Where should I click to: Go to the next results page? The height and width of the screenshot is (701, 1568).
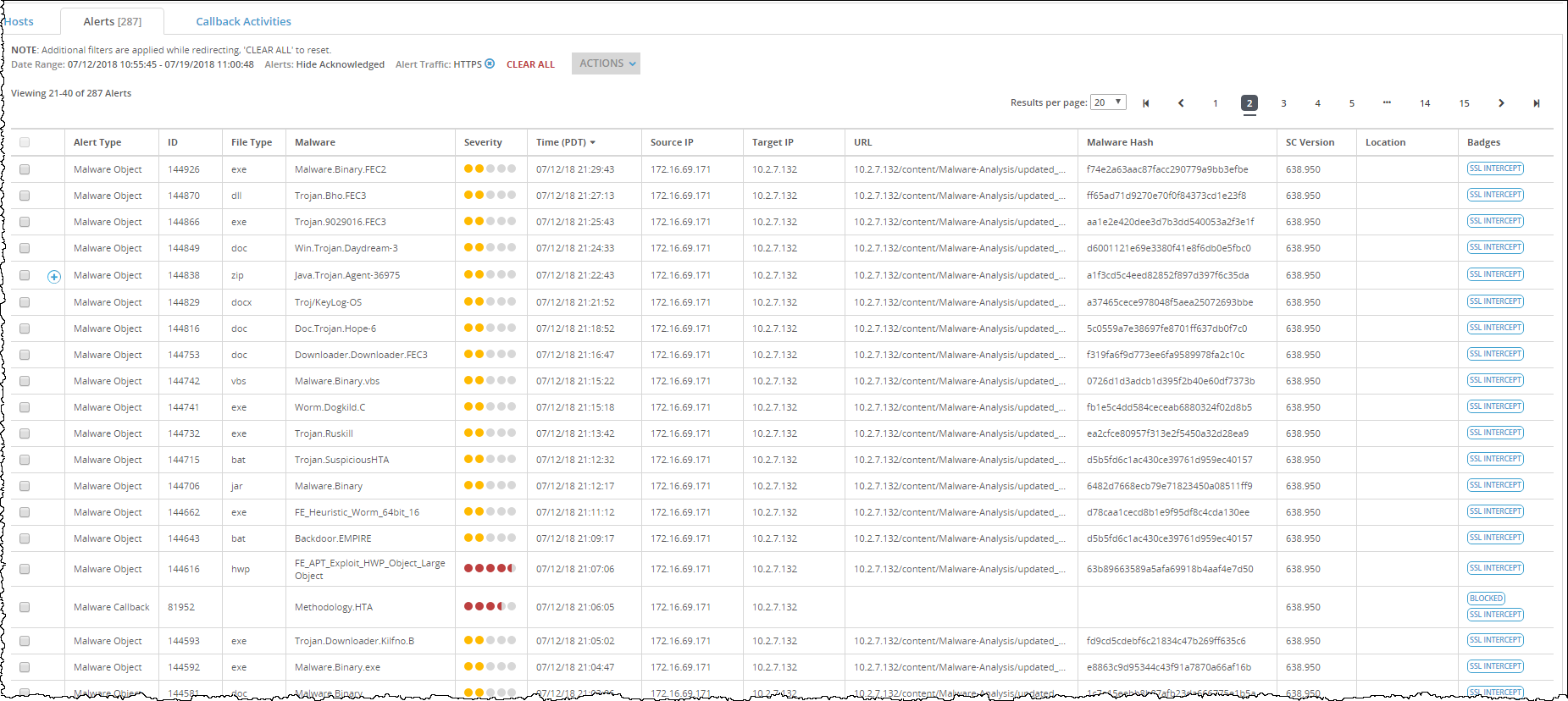pyautogui.click(x=1501, y=103)
